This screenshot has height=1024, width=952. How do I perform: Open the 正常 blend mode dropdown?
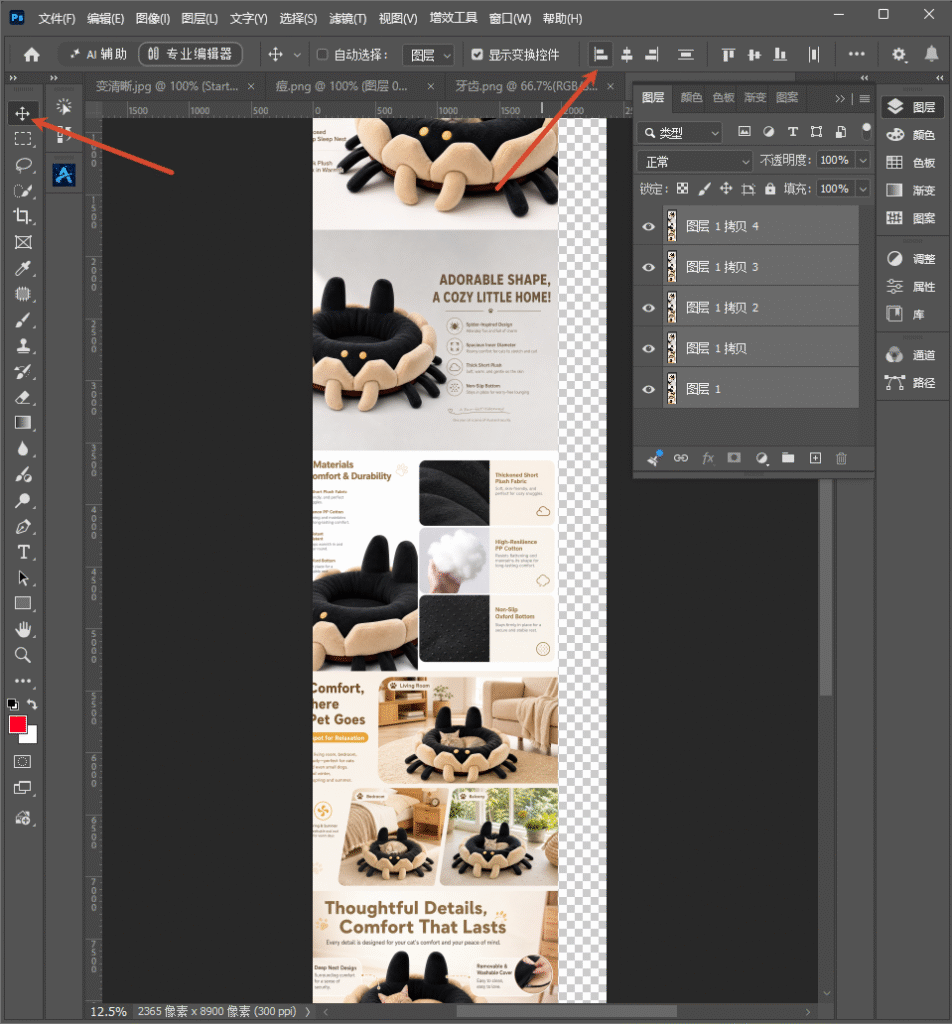click(x=695, y=161)
